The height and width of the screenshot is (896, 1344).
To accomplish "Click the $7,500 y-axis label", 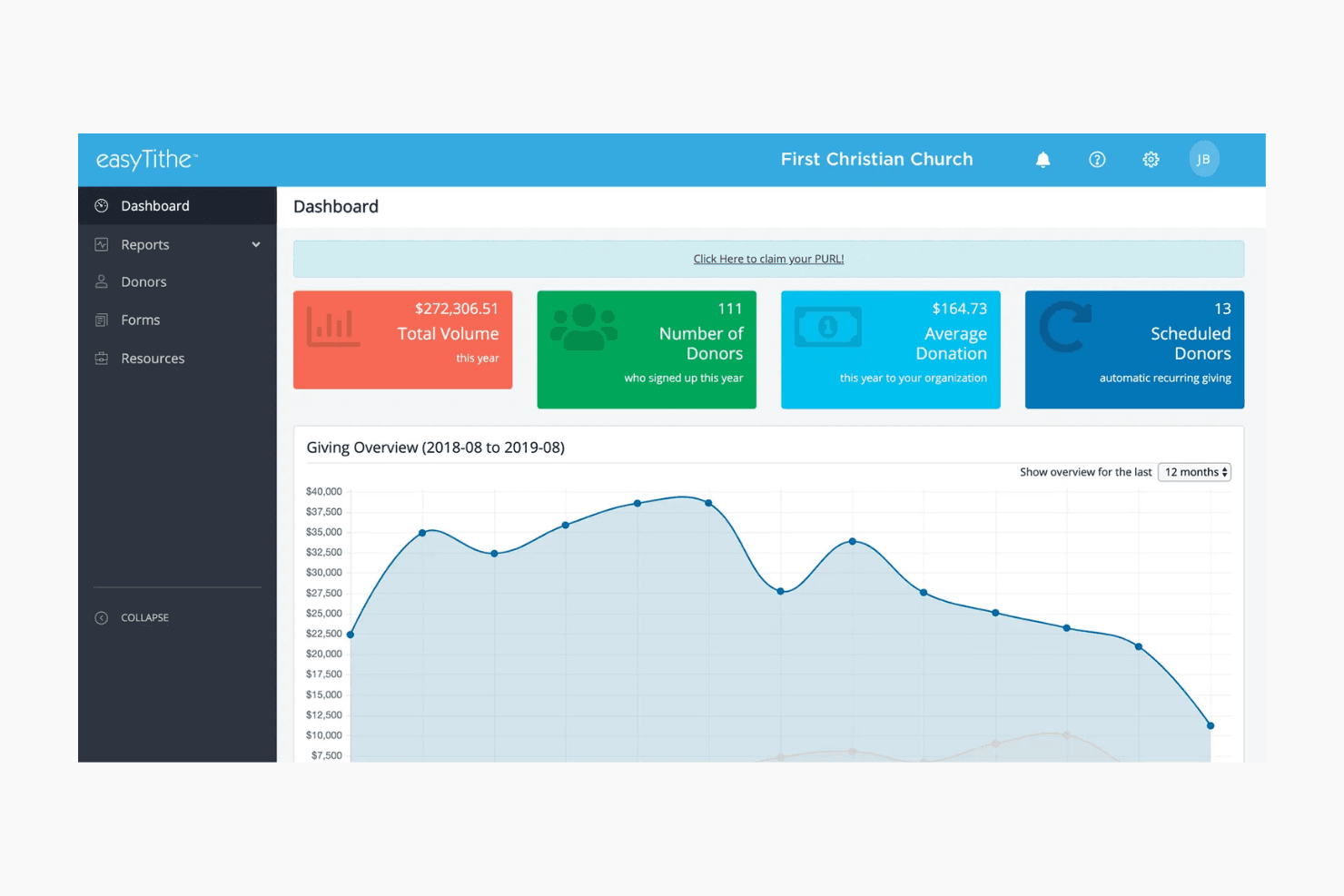I will point(327,756).
